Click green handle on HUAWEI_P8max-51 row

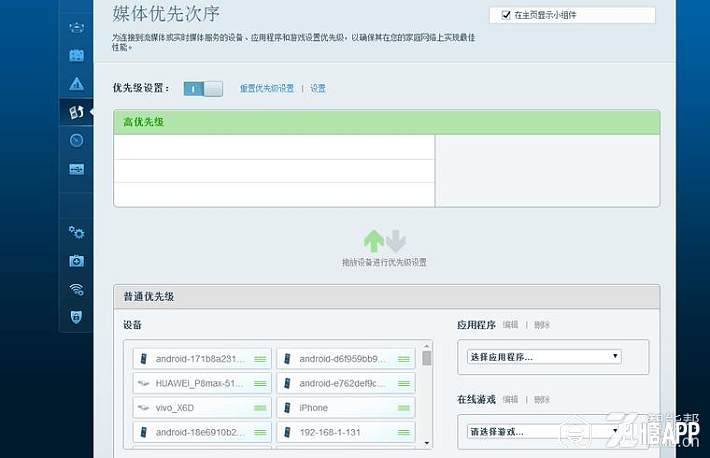click(x=260, y=383)
